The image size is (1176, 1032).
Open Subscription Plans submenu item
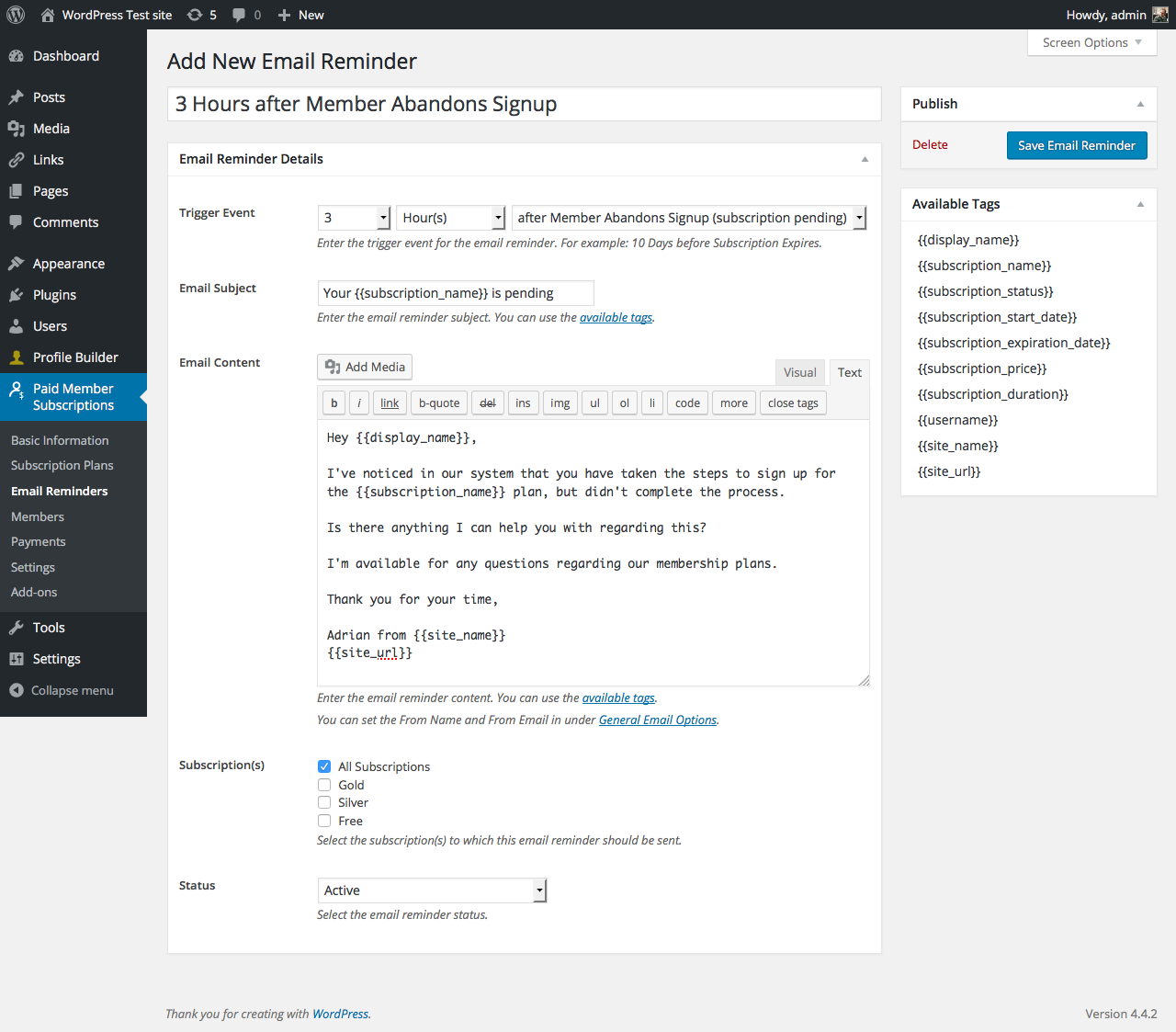coord(62,465)
